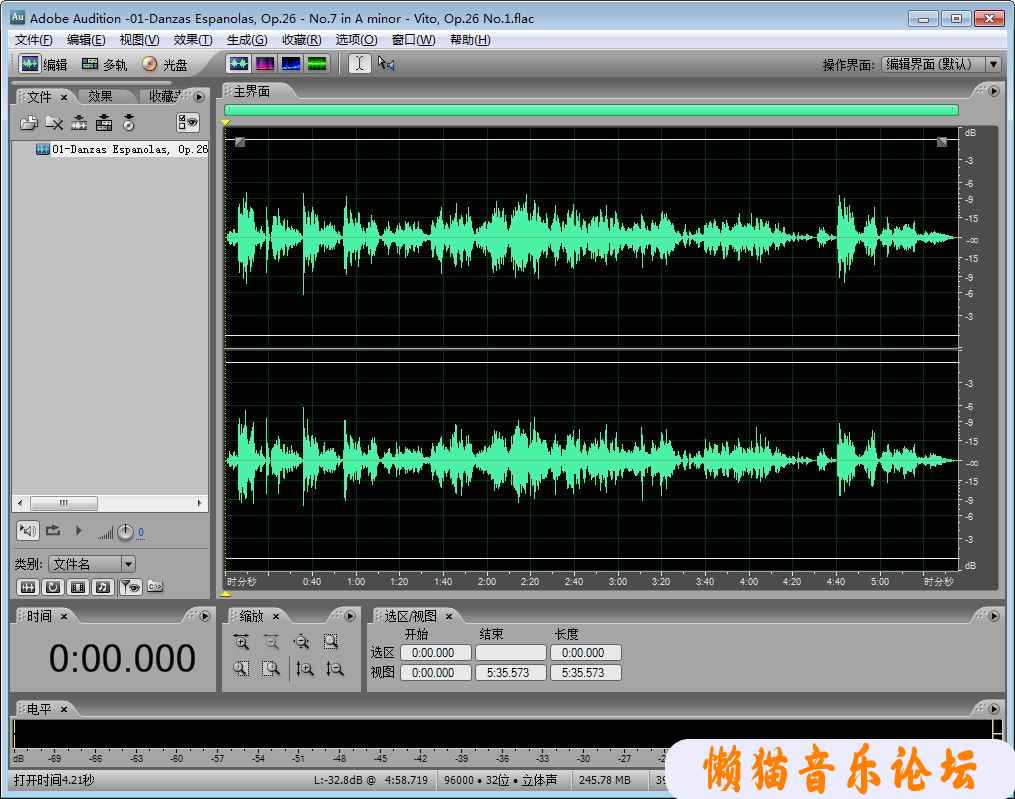Click zoom in horizontally icon

(x=241, y=642)
